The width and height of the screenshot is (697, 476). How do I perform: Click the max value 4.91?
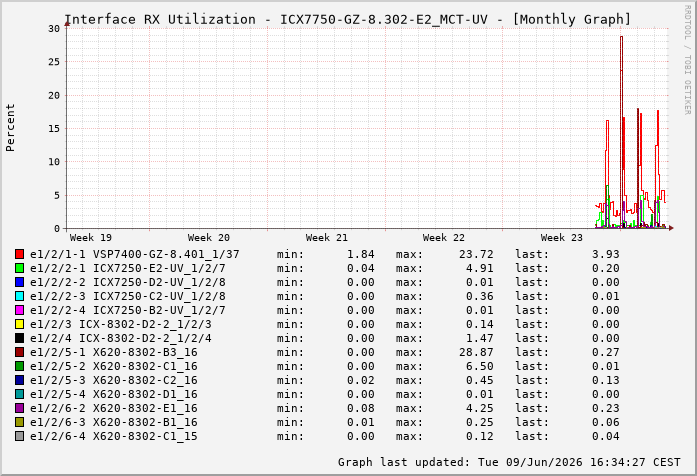[480, 268]
